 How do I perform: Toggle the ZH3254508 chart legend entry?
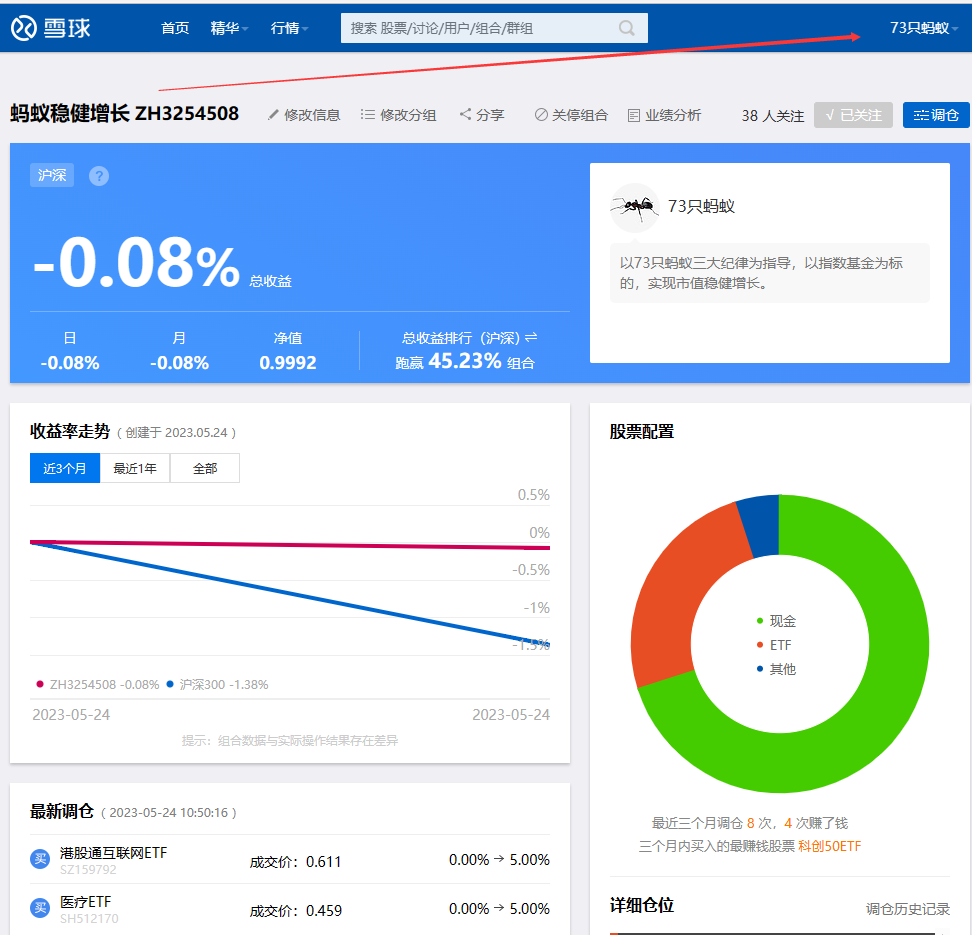point(98,685)
